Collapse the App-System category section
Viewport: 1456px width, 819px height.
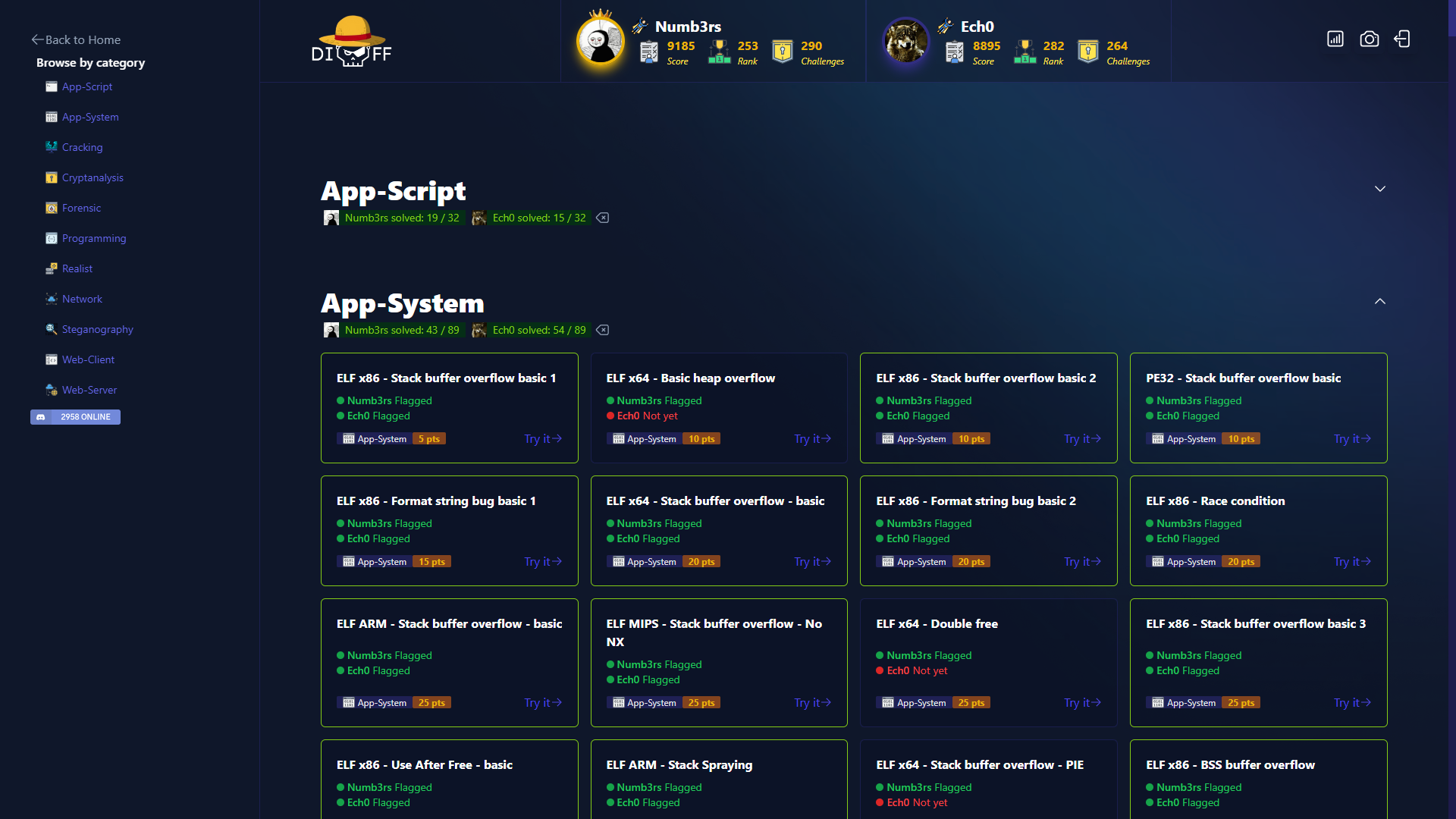click(1380, 301)
